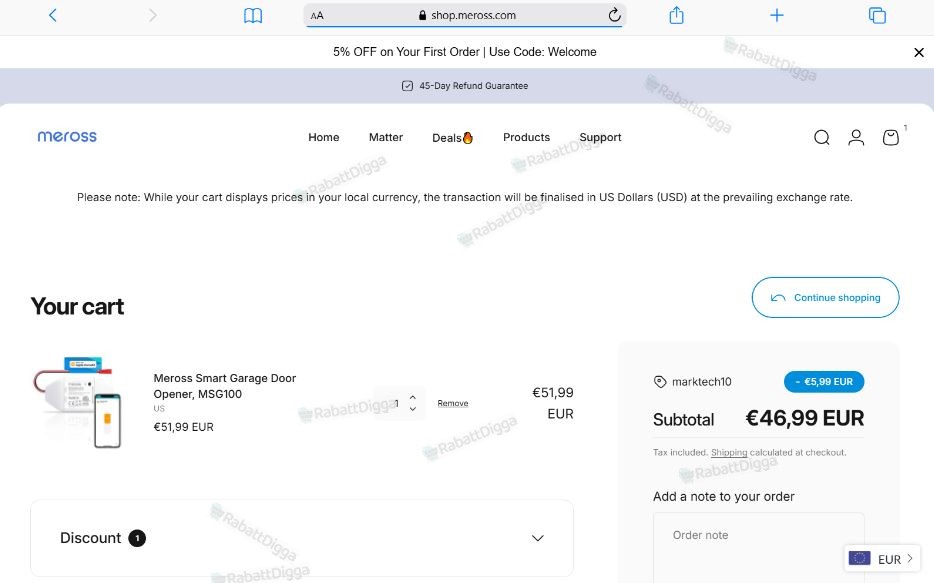Click the -€5,99 EUR discount badge
934x583 pixels.
click(x=824, y=382)
